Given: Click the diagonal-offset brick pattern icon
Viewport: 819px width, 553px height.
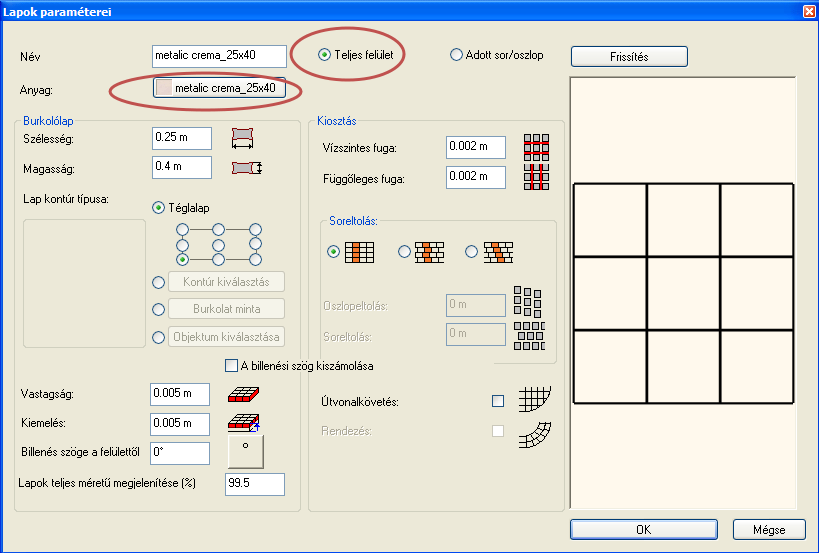Looking at the screenshot, I should [x=498, y=252].
